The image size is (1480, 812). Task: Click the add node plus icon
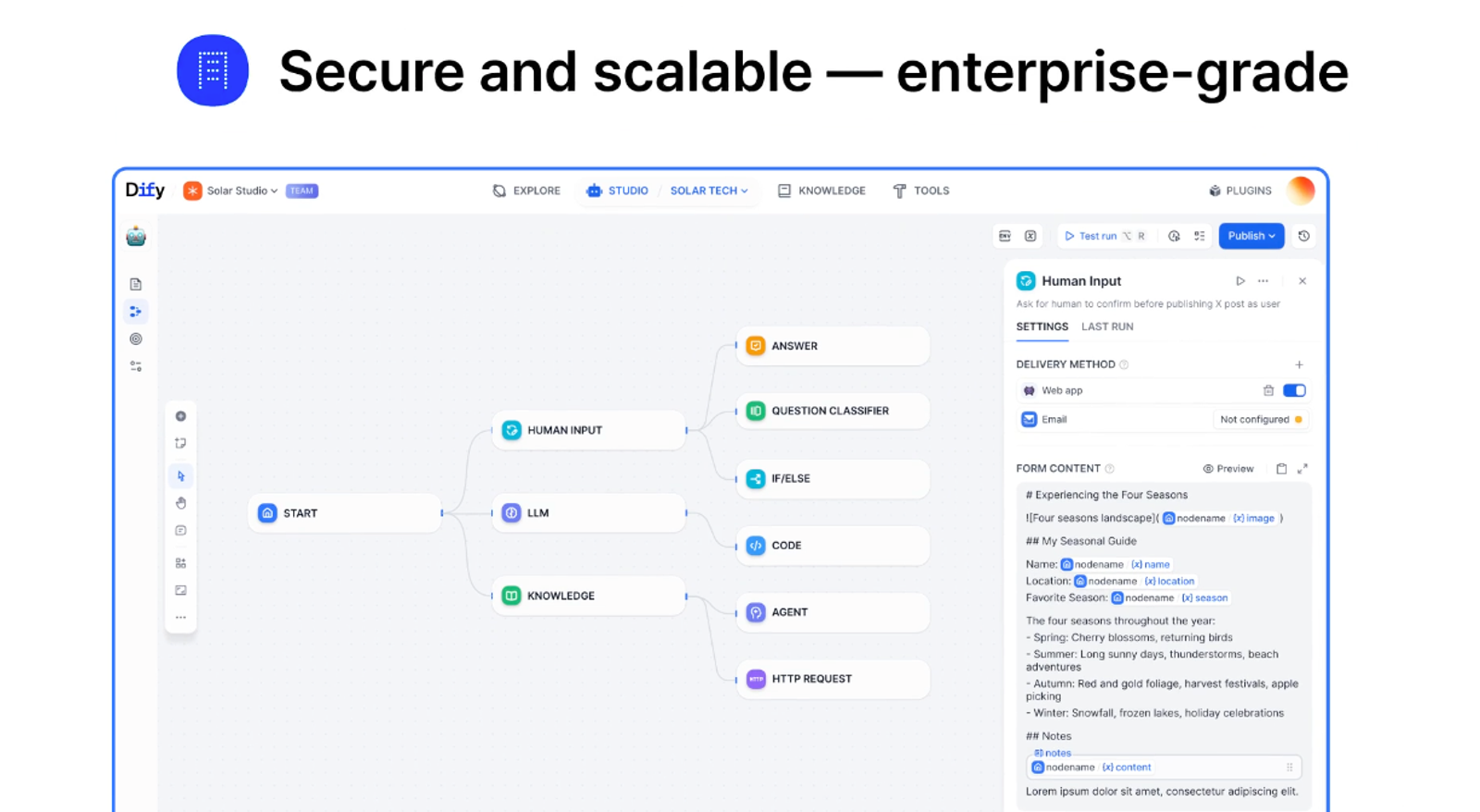180,416
